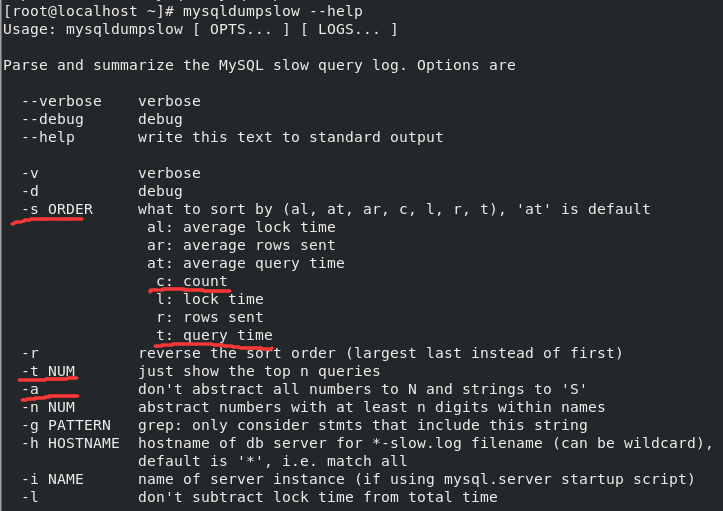Select the --verbose option text
This screenshot has width=723, height=511.
point(62,101)
